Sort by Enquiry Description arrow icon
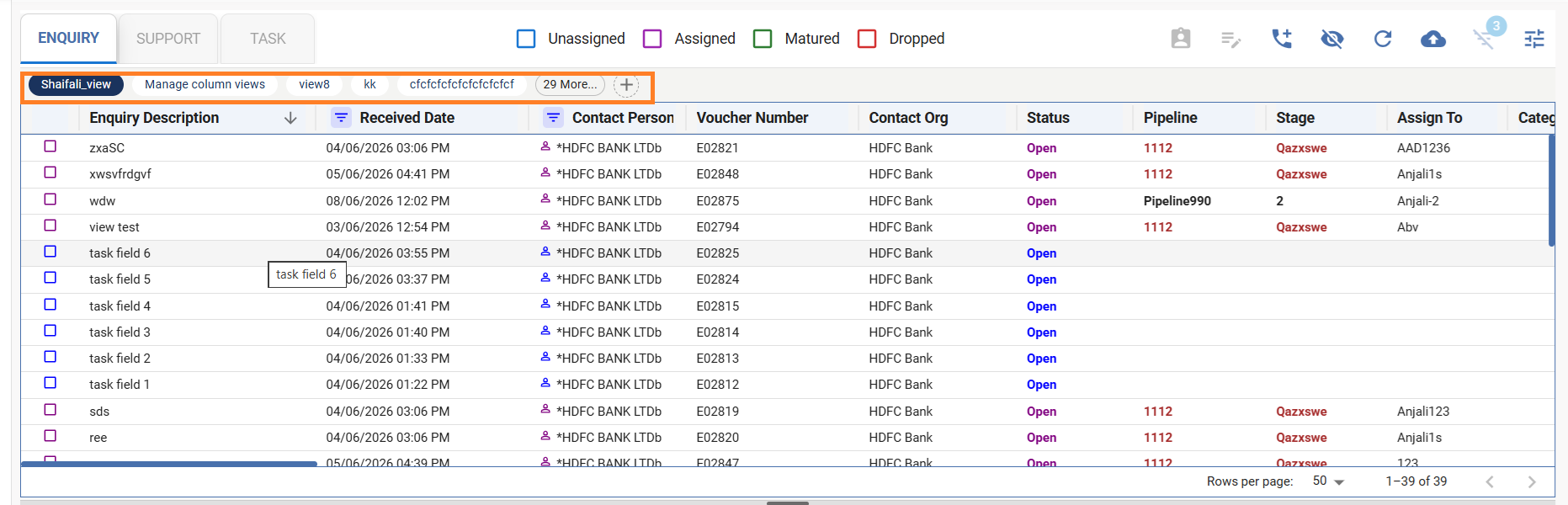The height and width of the screenshot is (505, 1568). [290, 119]
